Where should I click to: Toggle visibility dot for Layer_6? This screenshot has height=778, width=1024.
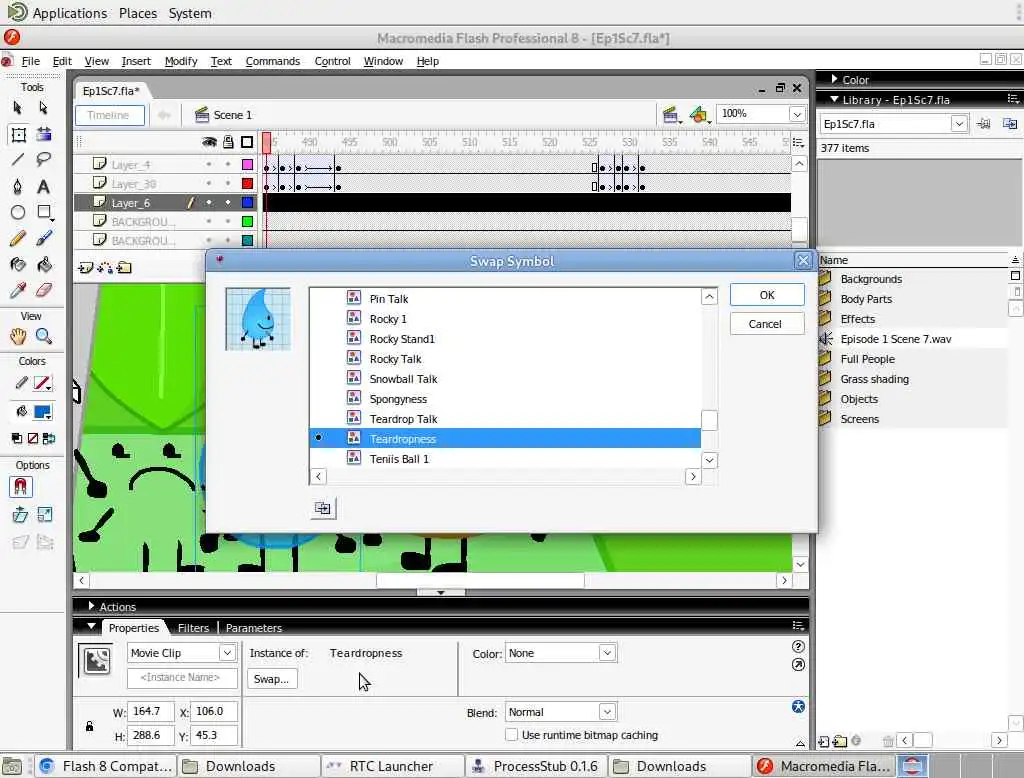click(x=209, y=203)
